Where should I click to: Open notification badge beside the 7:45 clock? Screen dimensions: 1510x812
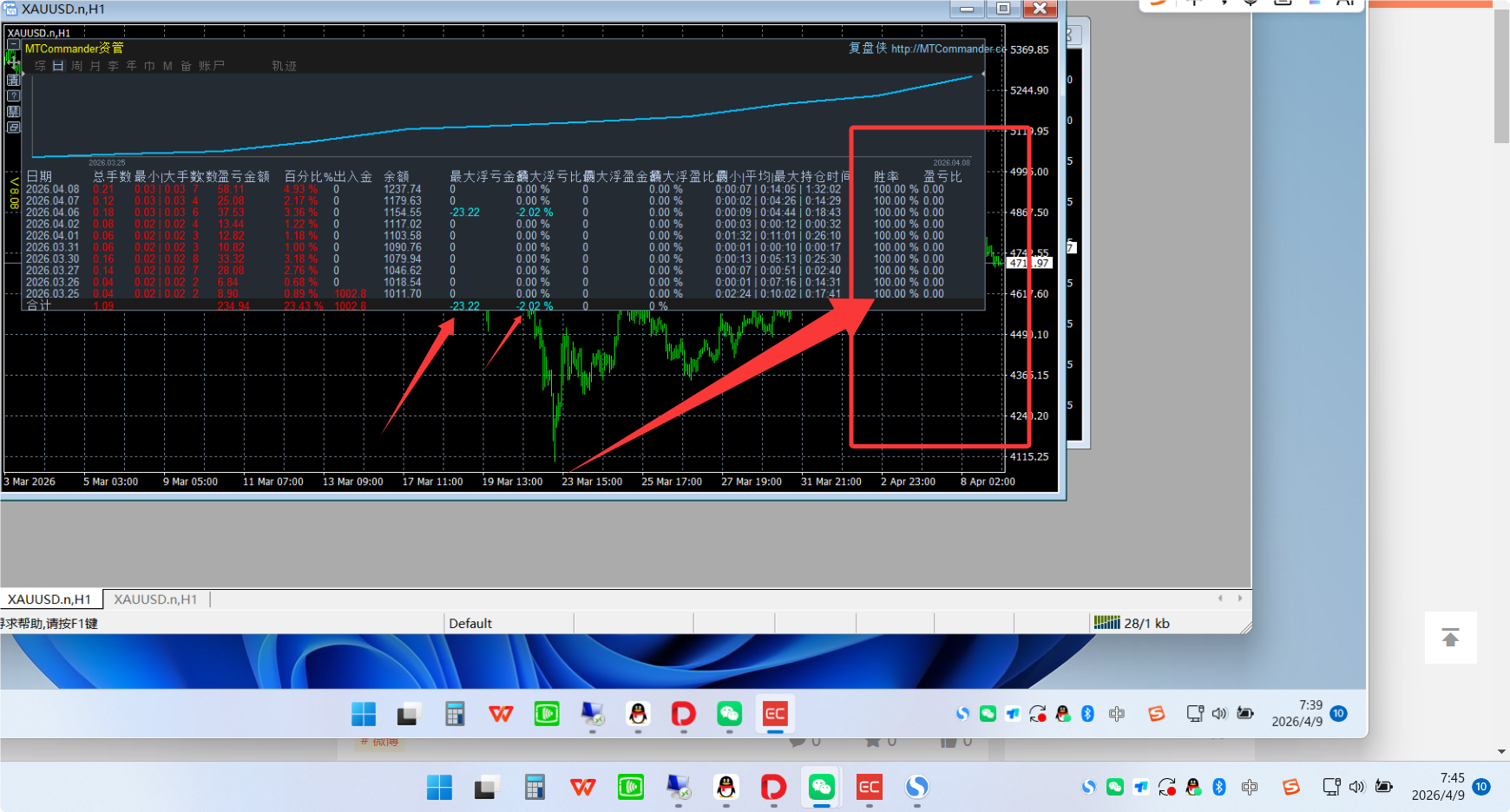tap(1481, 787)
